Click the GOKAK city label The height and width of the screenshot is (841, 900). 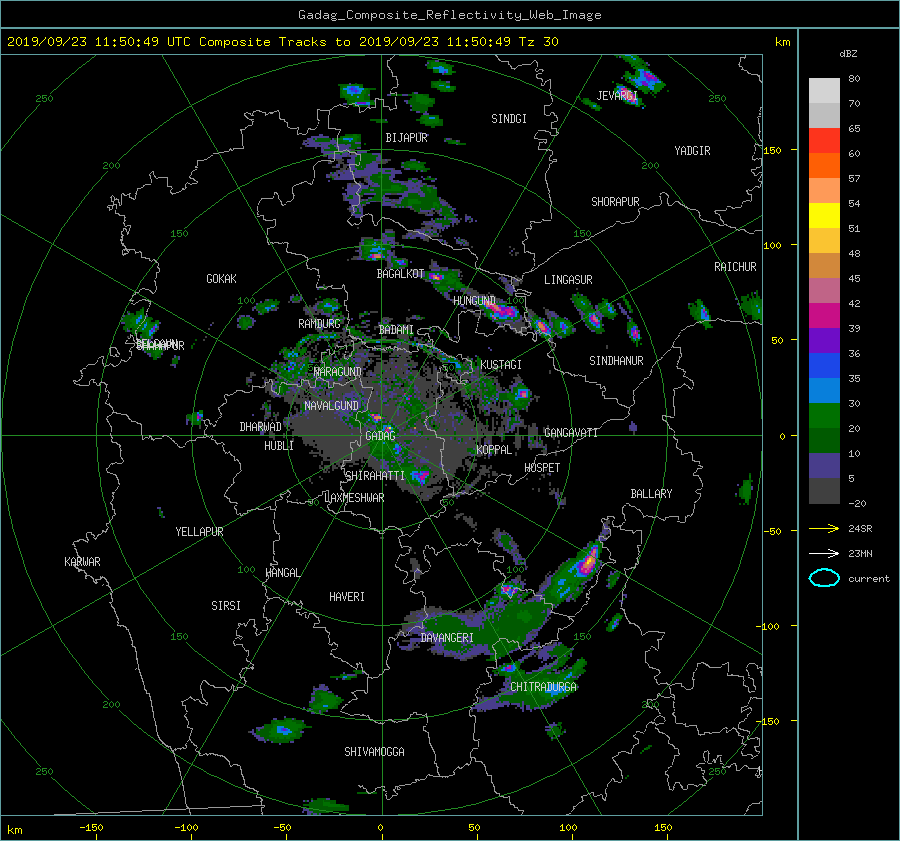click(221, 279)
